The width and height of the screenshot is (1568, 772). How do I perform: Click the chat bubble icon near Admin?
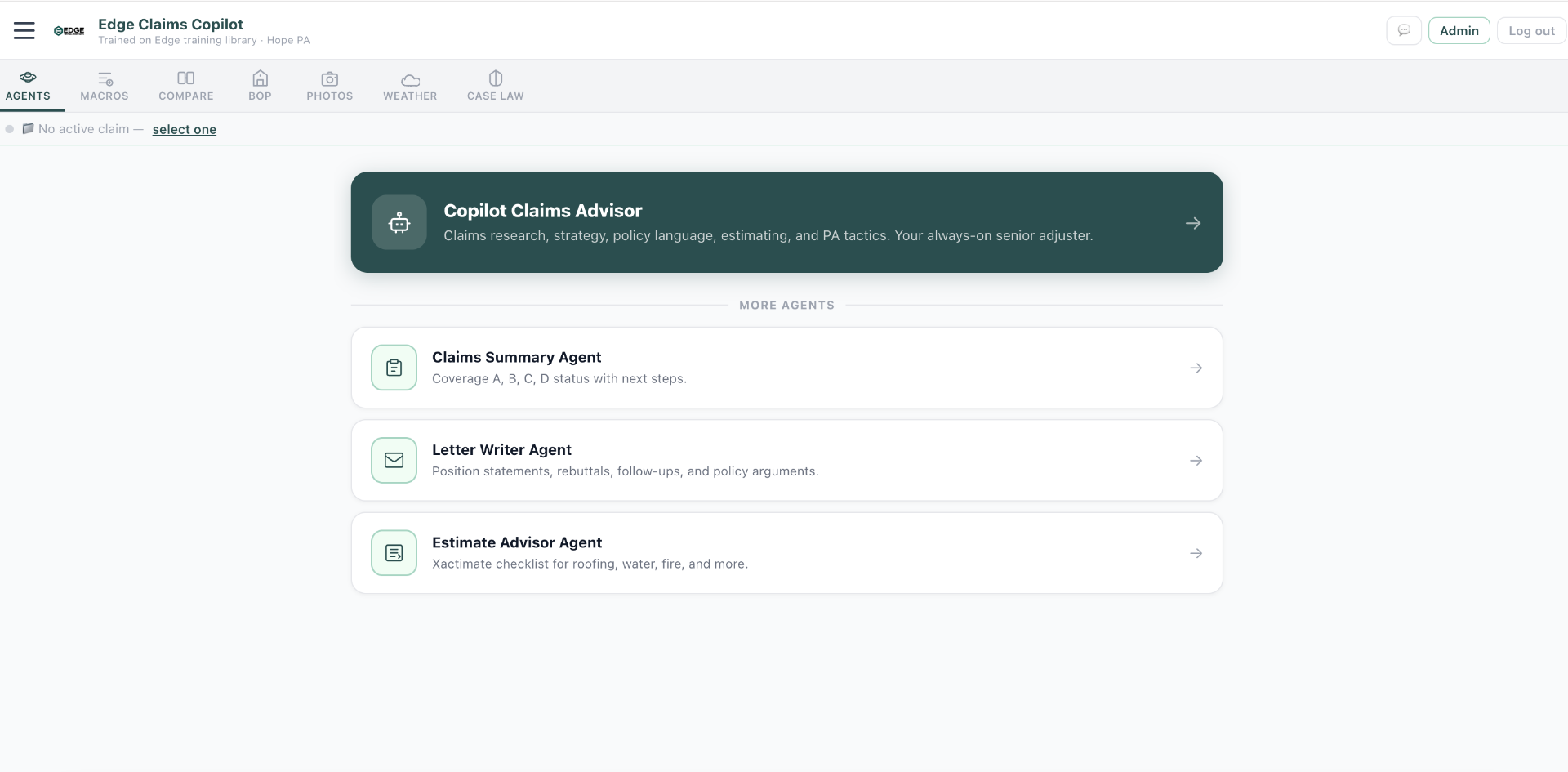click(x=1404, y=30)
